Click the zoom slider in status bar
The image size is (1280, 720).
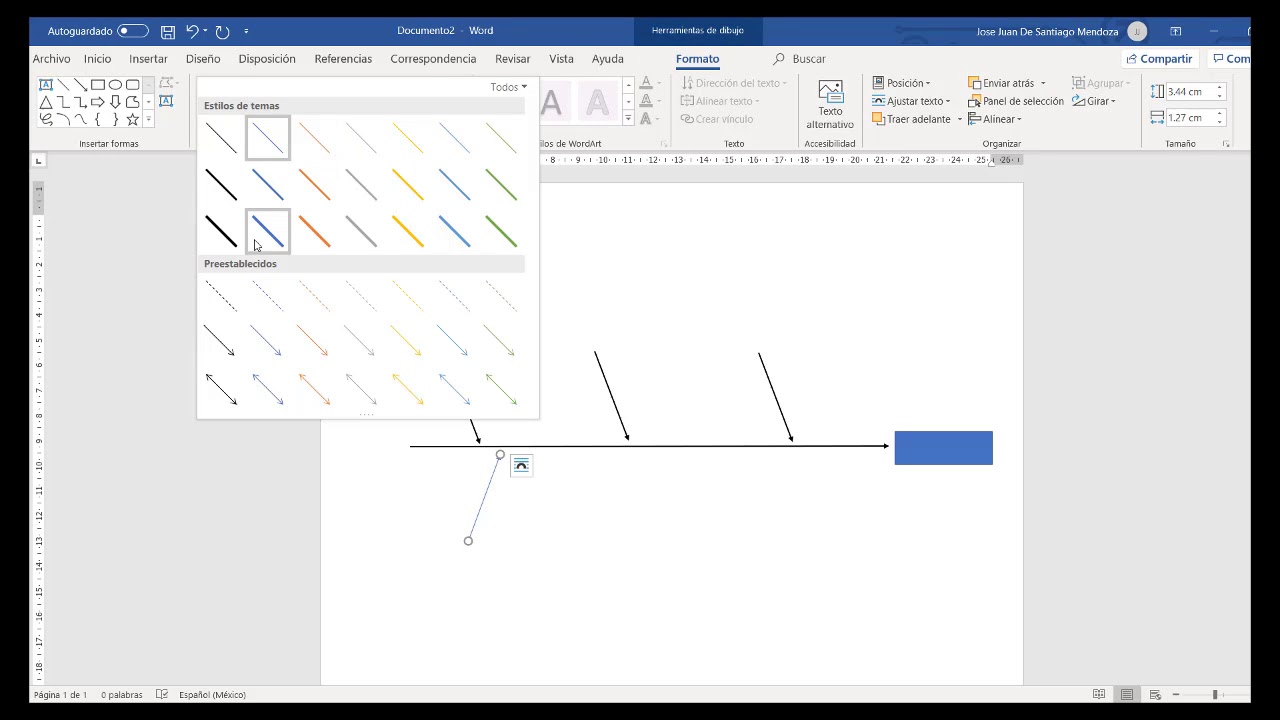coord(1215,694)
